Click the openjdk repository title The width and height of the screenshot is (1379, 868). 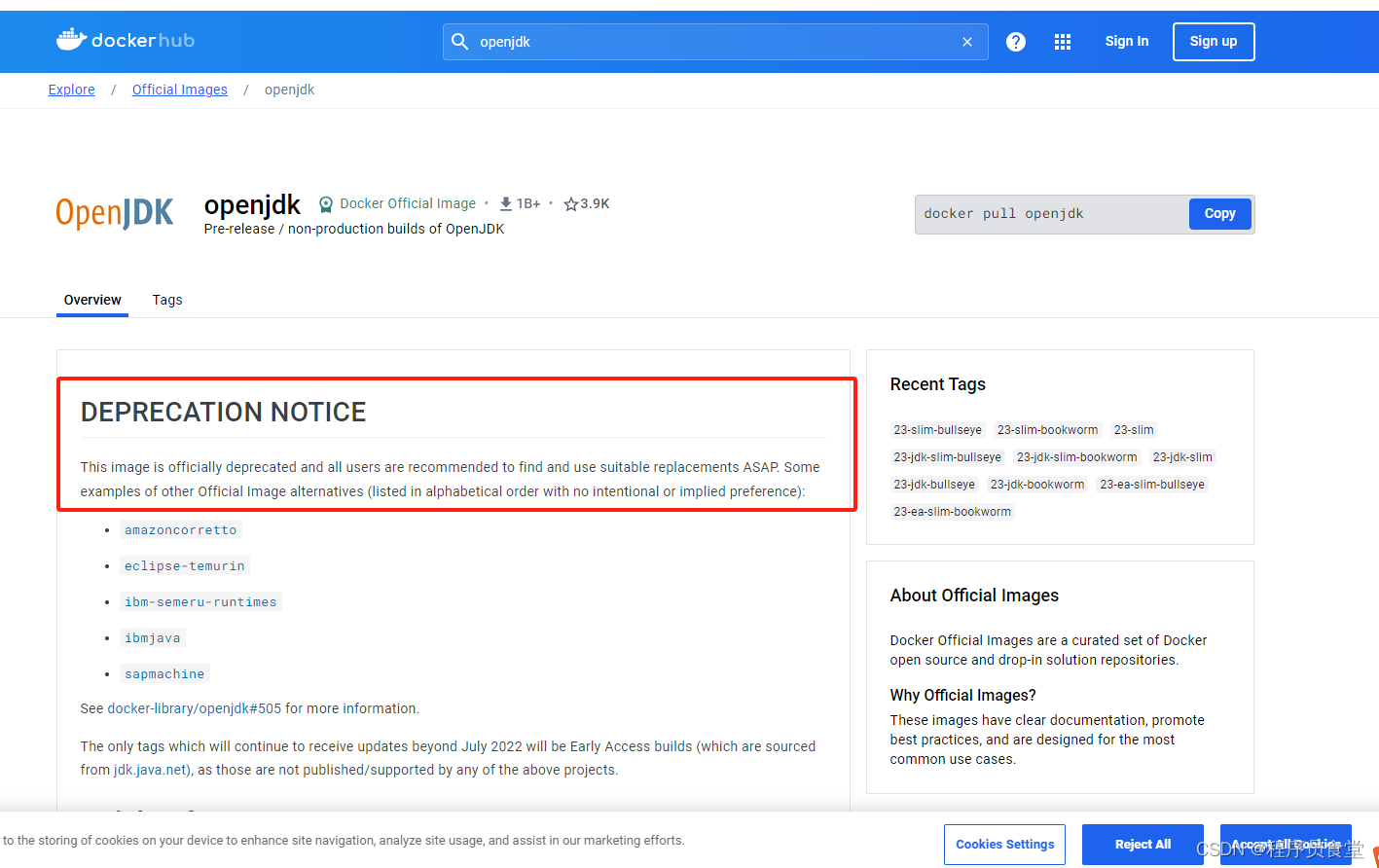(x=253, y=204)
